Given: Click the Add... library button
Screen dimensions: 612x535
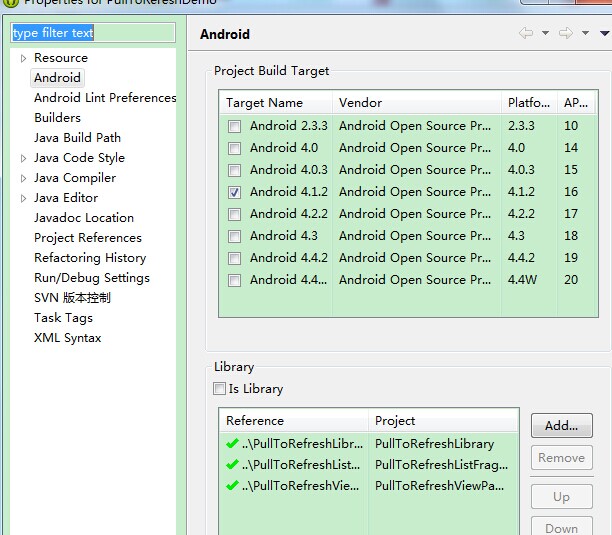Looking at the screenshot, I should (562, 425).
